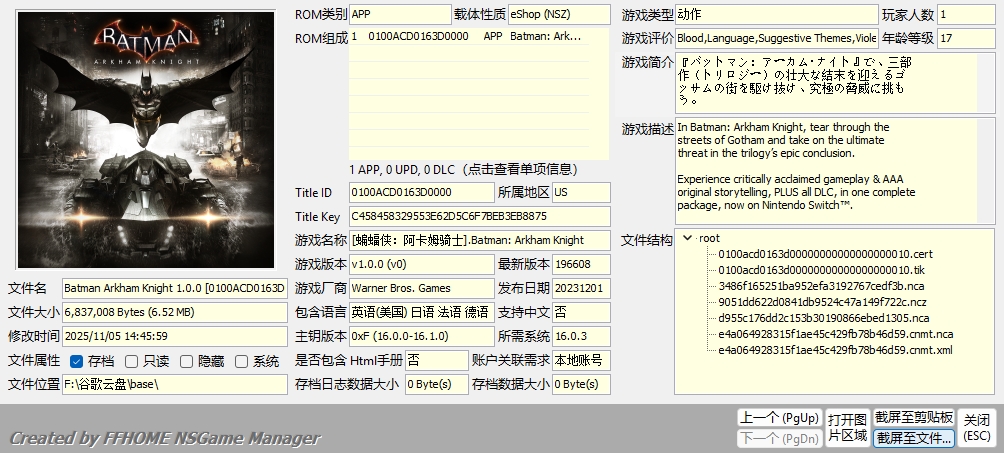Click the 支持中文 field showing 否
This screenshot has width=1004, height=453.
pyautogui.click(x=581, y=312)
